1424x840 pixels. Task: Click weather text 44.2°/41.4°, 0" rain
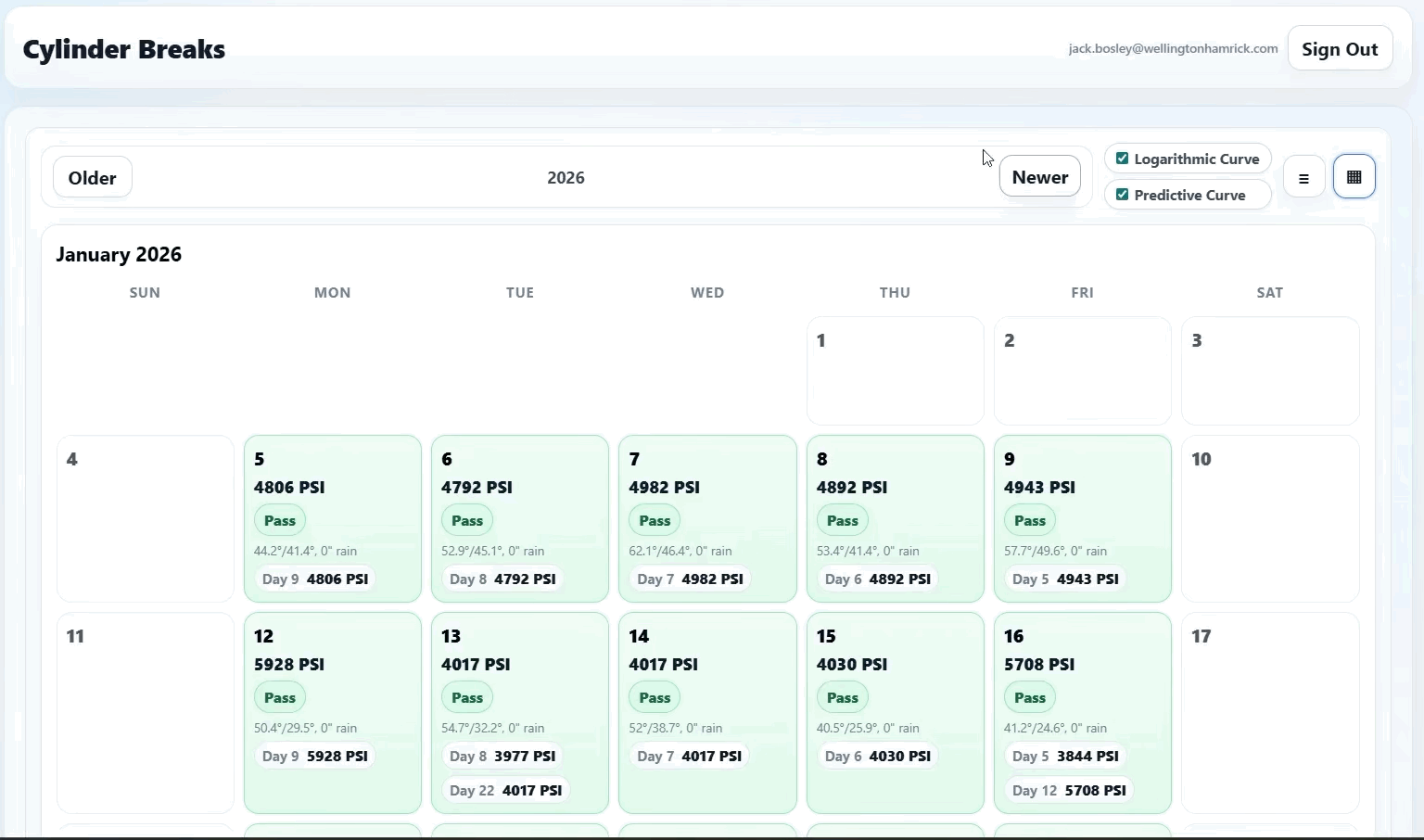305,551
